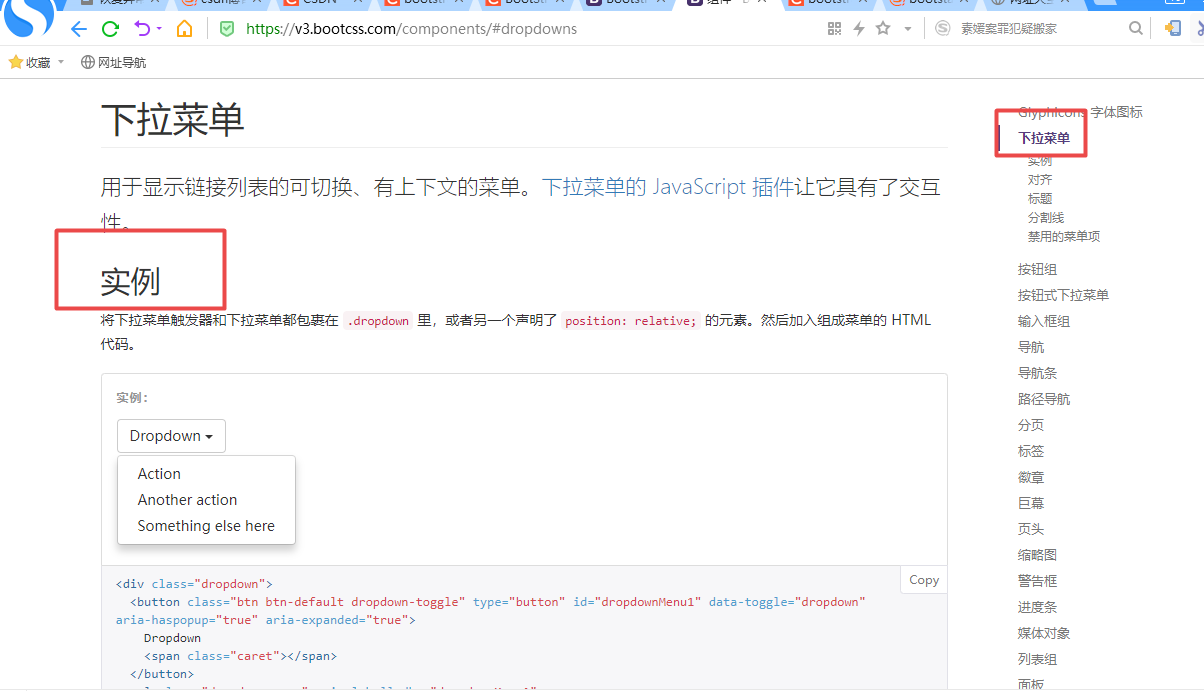The image size is (1204, 691).
Task: Choose Something else here menu item
Action: tap(206, 526)
